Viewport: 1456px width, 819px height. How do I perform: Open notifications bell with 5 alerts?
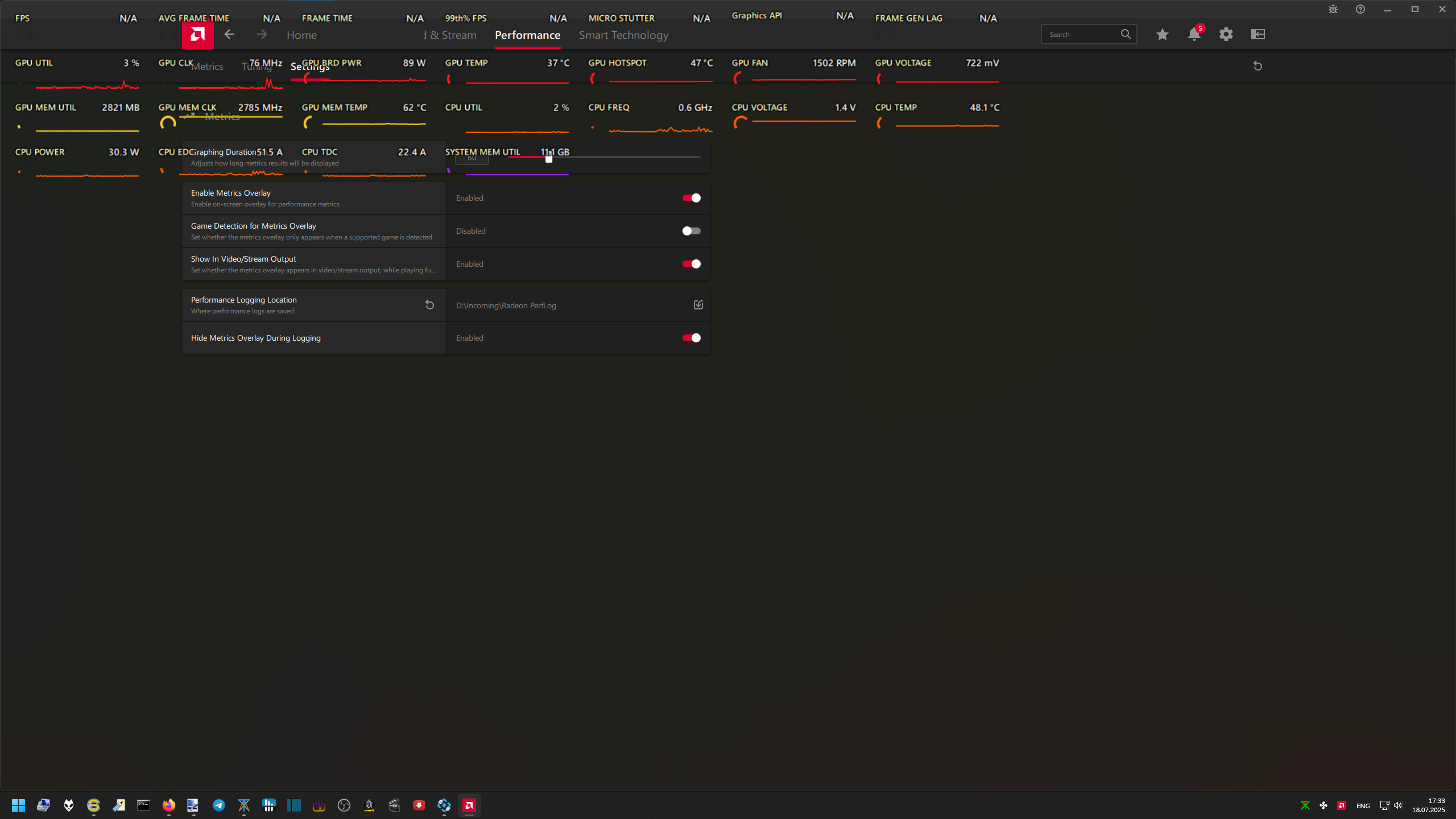pyautogui.click(x=1194, y=35)
